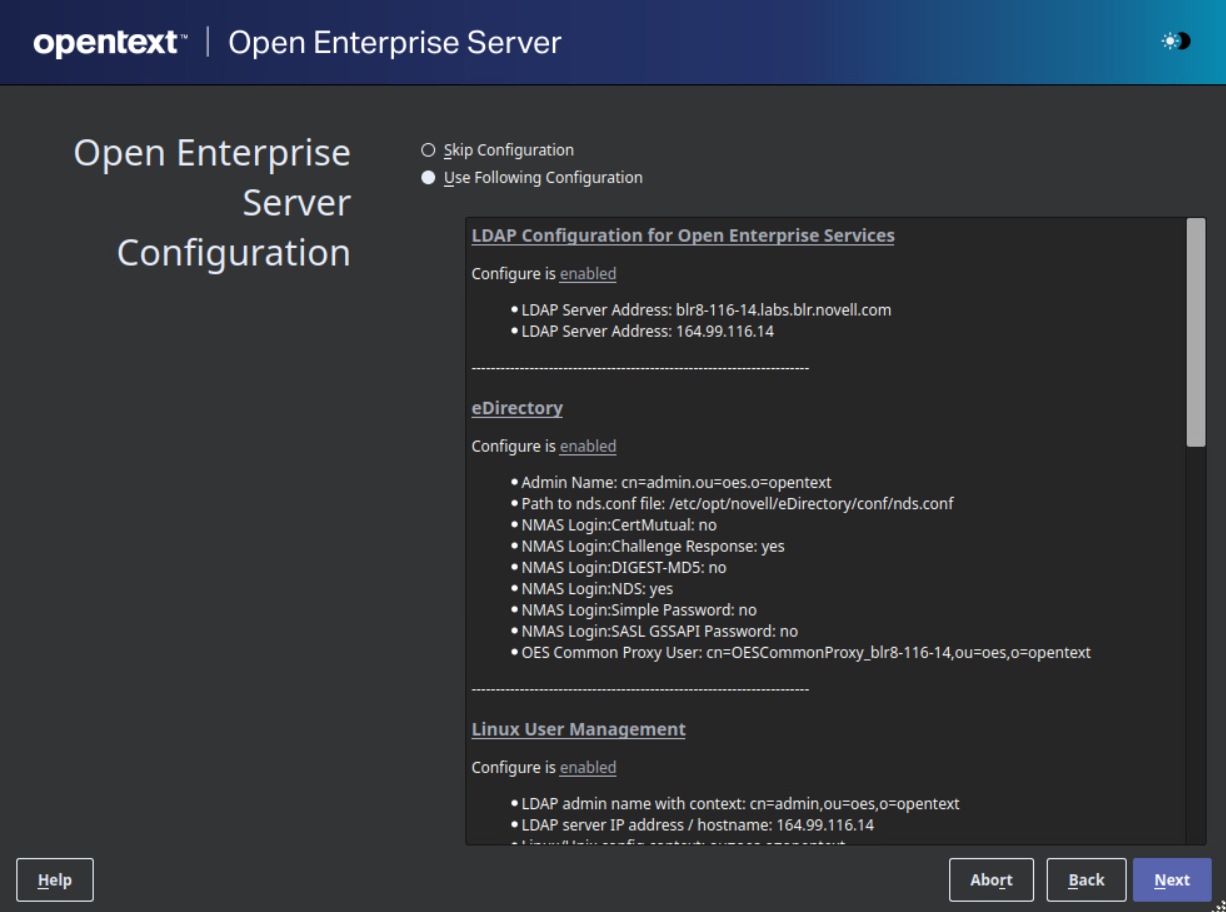
Task: Go back using the Back button
Action: 1086,880
